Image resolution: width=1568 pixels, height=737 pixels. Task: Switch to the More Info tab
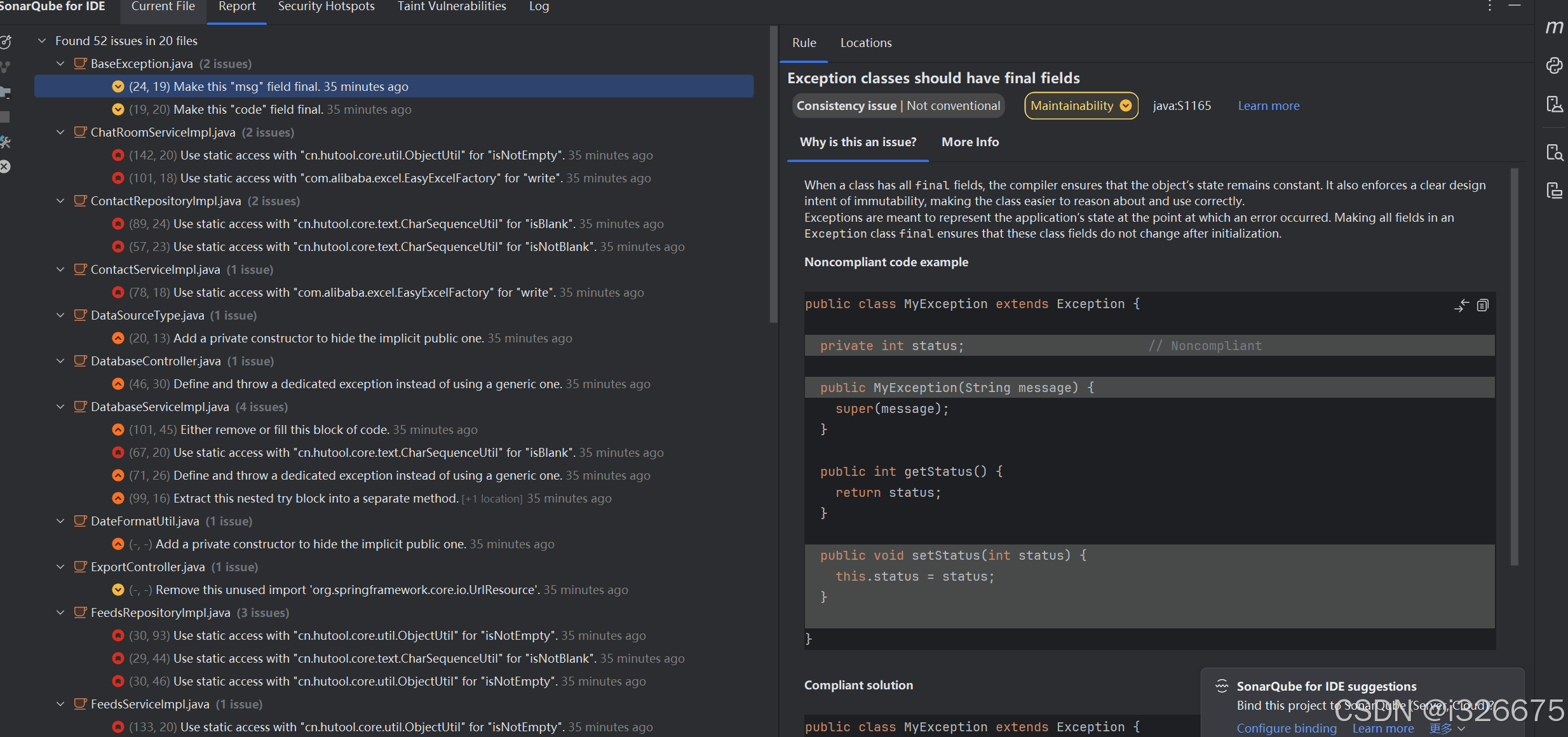coord(970,142)
